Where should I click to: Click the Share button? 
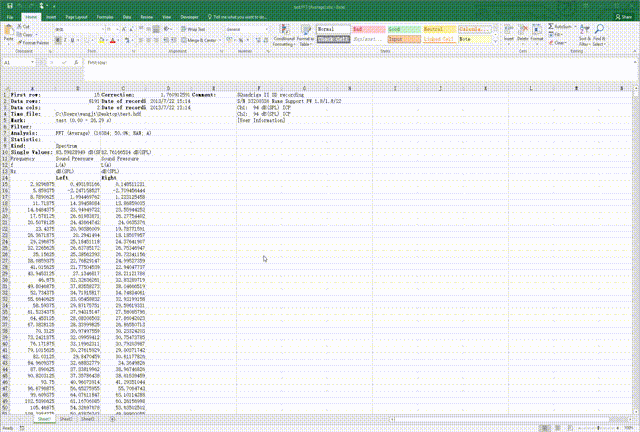point(623,17)
